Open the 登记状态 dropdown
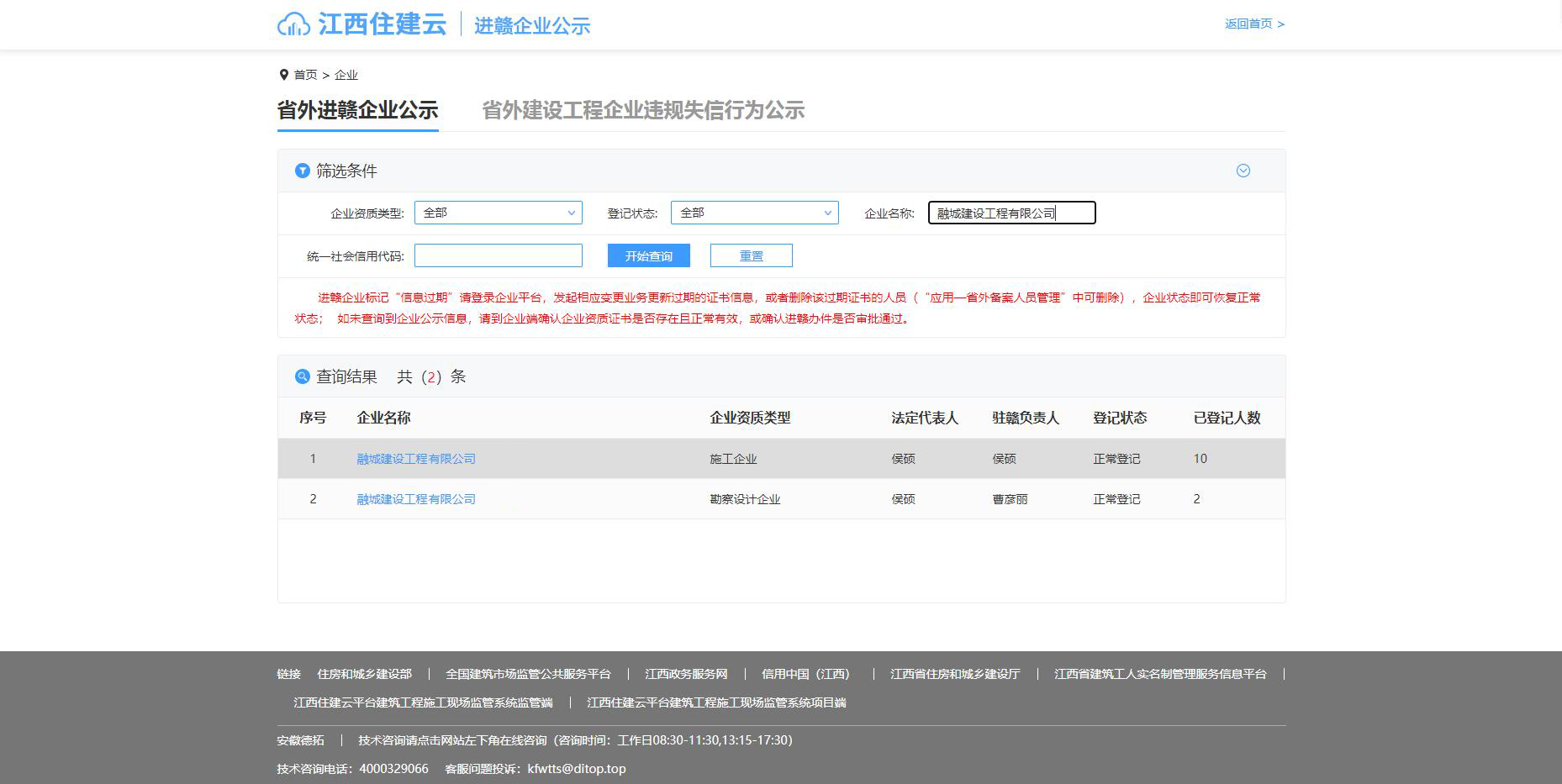Viewport: 1562px width, 784px height. [x=755, y=213]
